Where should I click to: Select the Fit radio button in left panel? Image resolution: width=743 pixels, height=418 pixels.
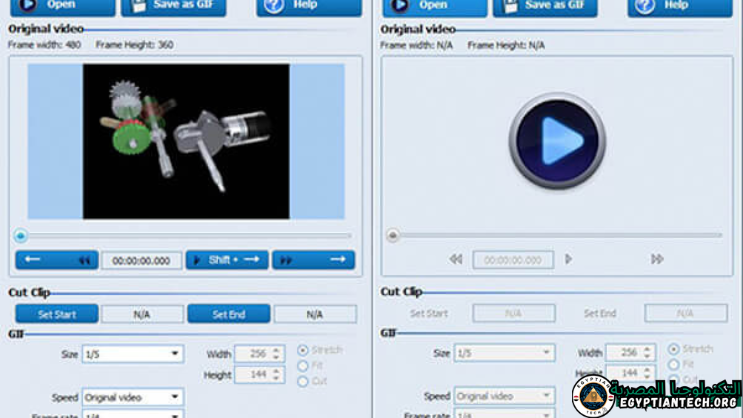[303, 366]
